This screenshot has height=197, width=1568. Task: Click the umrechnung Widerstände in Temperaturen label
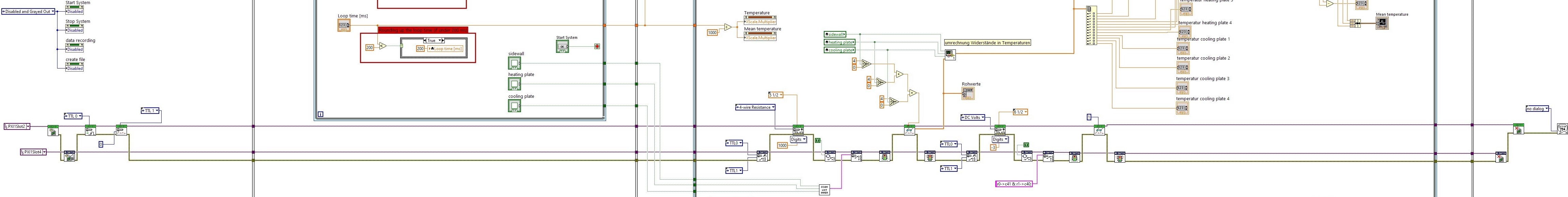987,43
